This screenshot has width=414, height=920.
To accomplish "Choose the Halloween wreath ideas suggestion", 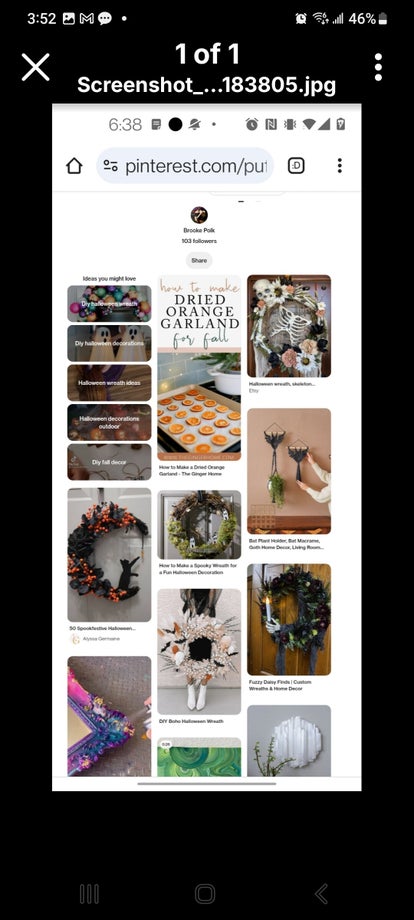I will pyautogui.click(x=109, y=383).
